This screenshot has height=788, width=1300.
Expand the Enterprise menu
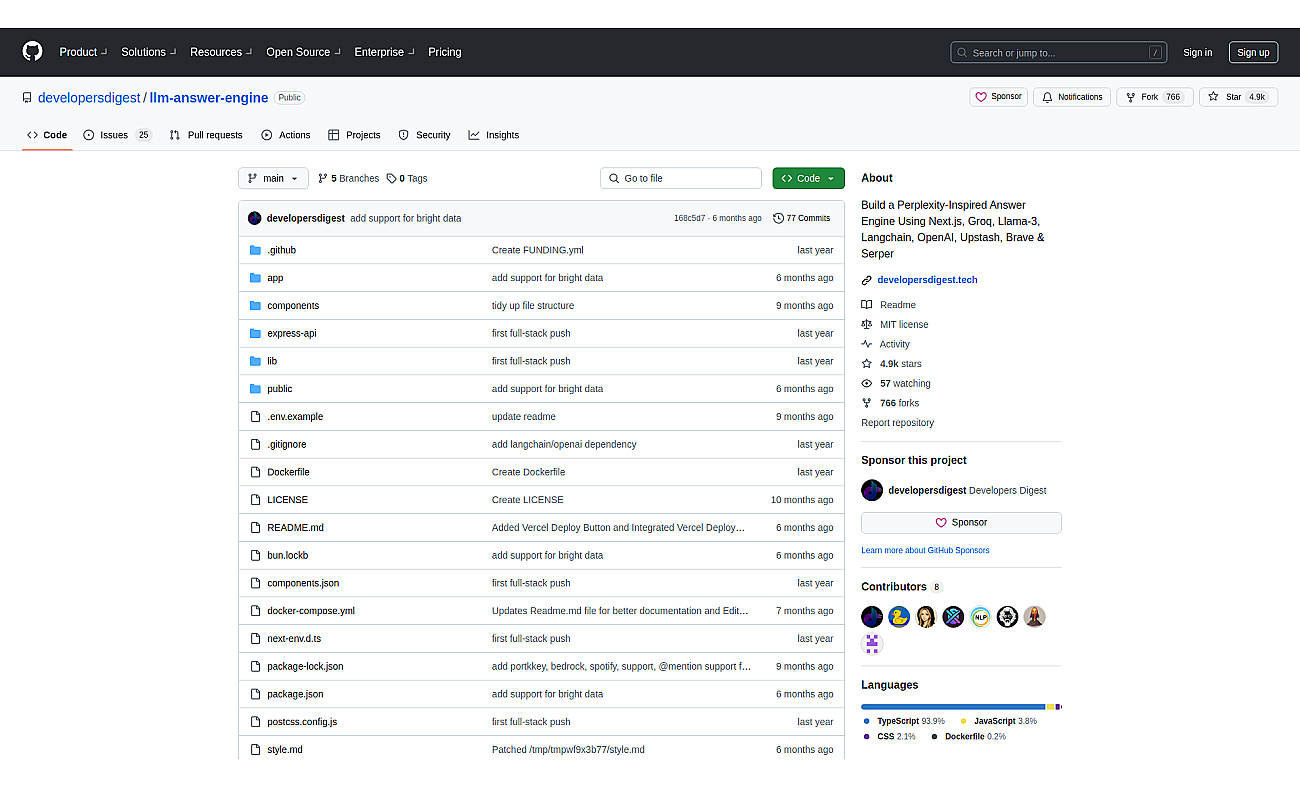click(x=383, y=52)
